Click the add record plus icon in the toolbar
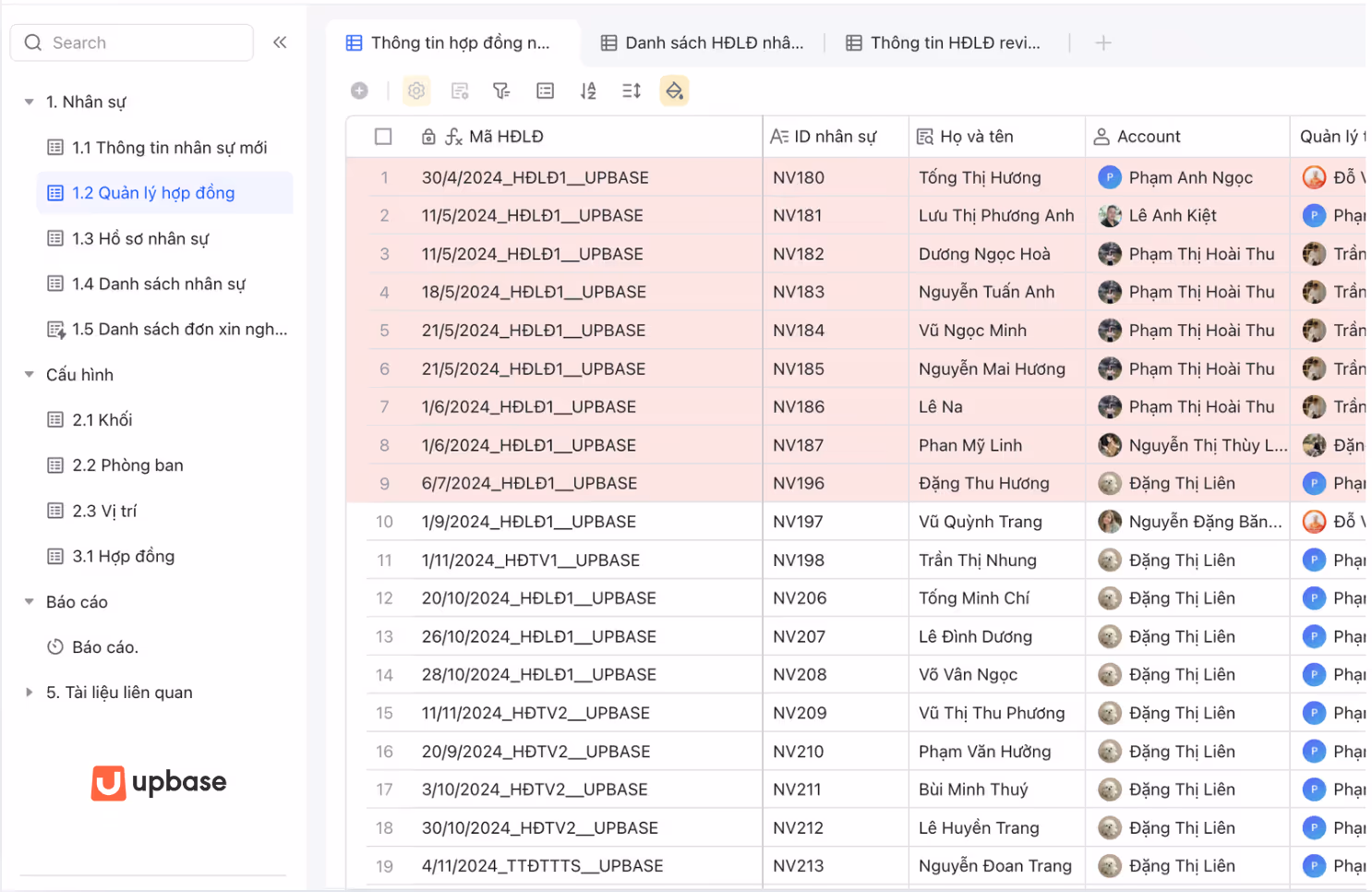This screenshot has height=892, width=1372. [360, 90]
